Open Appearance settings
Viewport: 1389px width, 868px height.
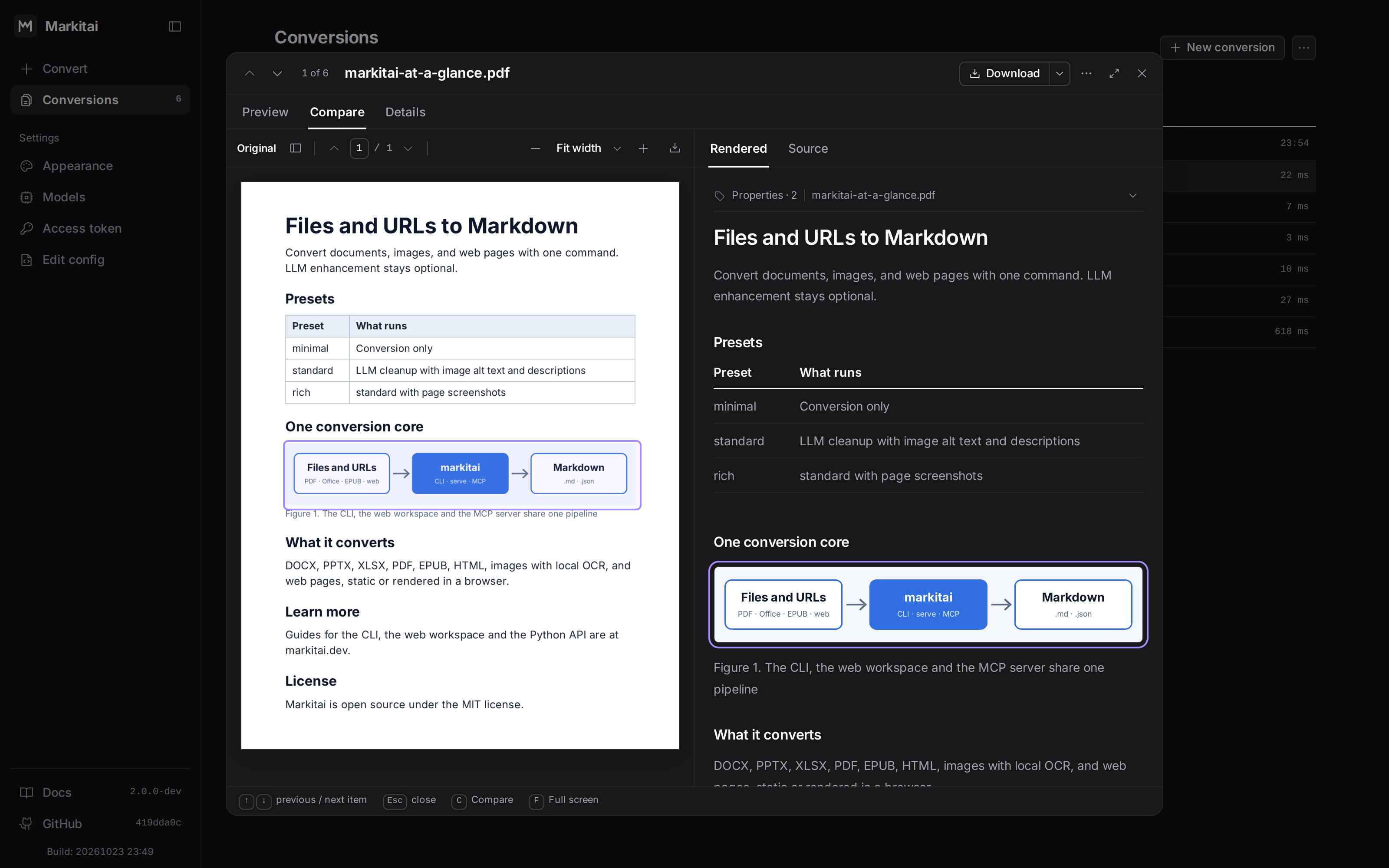point(100,166)
